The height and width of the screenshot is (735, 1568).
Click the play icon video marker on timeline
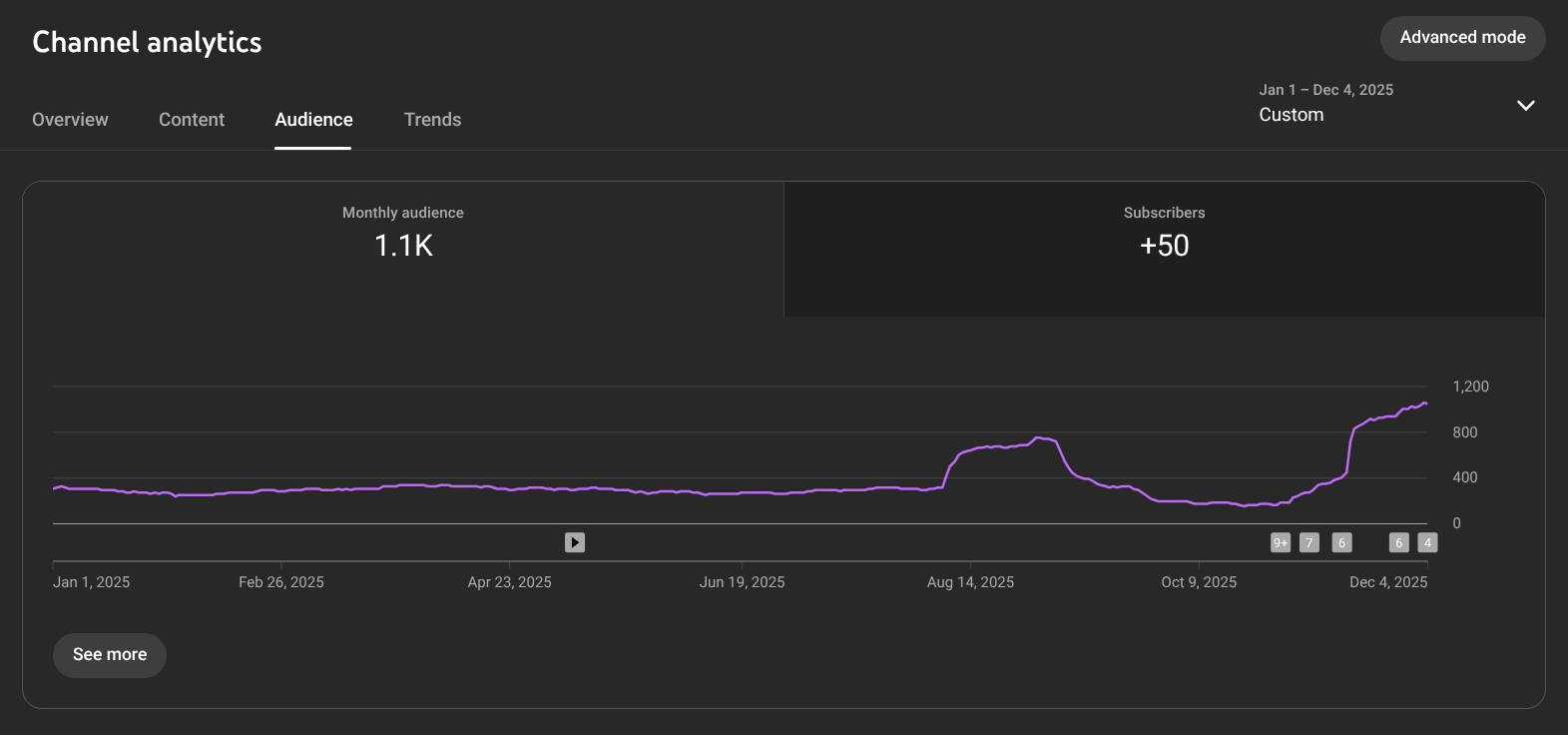[x=575, y=542]
